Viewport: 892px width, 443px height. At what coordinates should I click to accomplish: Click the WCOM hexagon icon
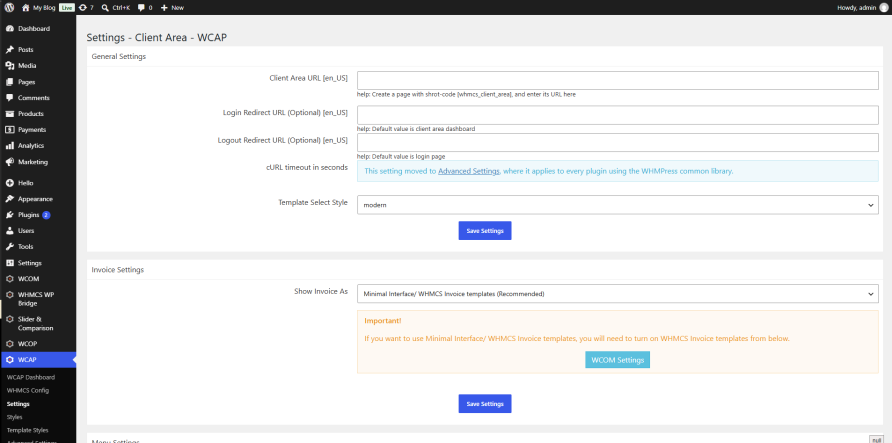pos(10,279)
